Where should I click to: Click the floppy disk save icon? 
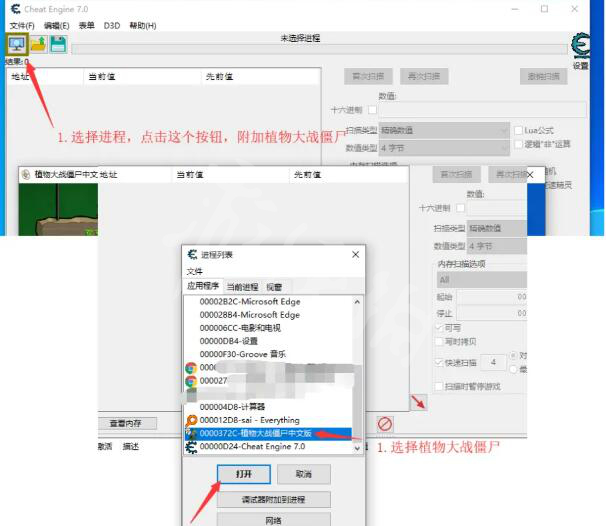coord(58,45)
